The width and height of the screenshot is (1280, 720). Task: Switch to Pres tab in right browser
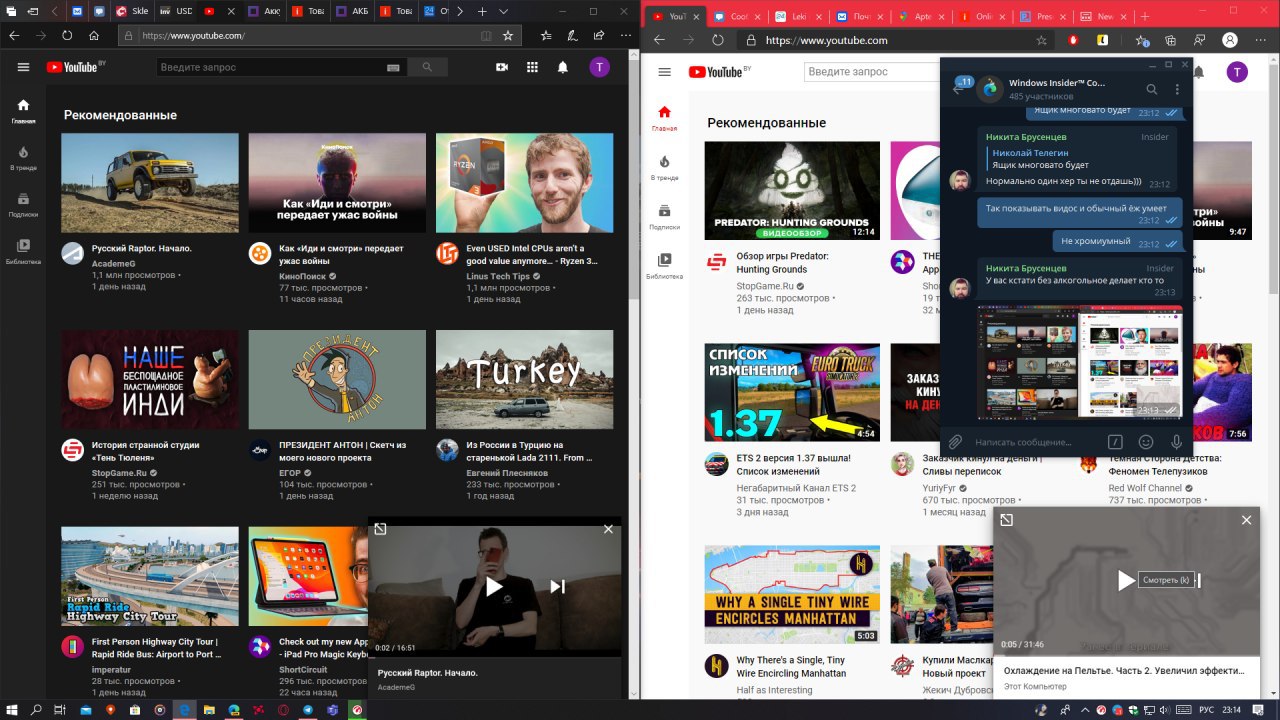tap(1041, 16)
